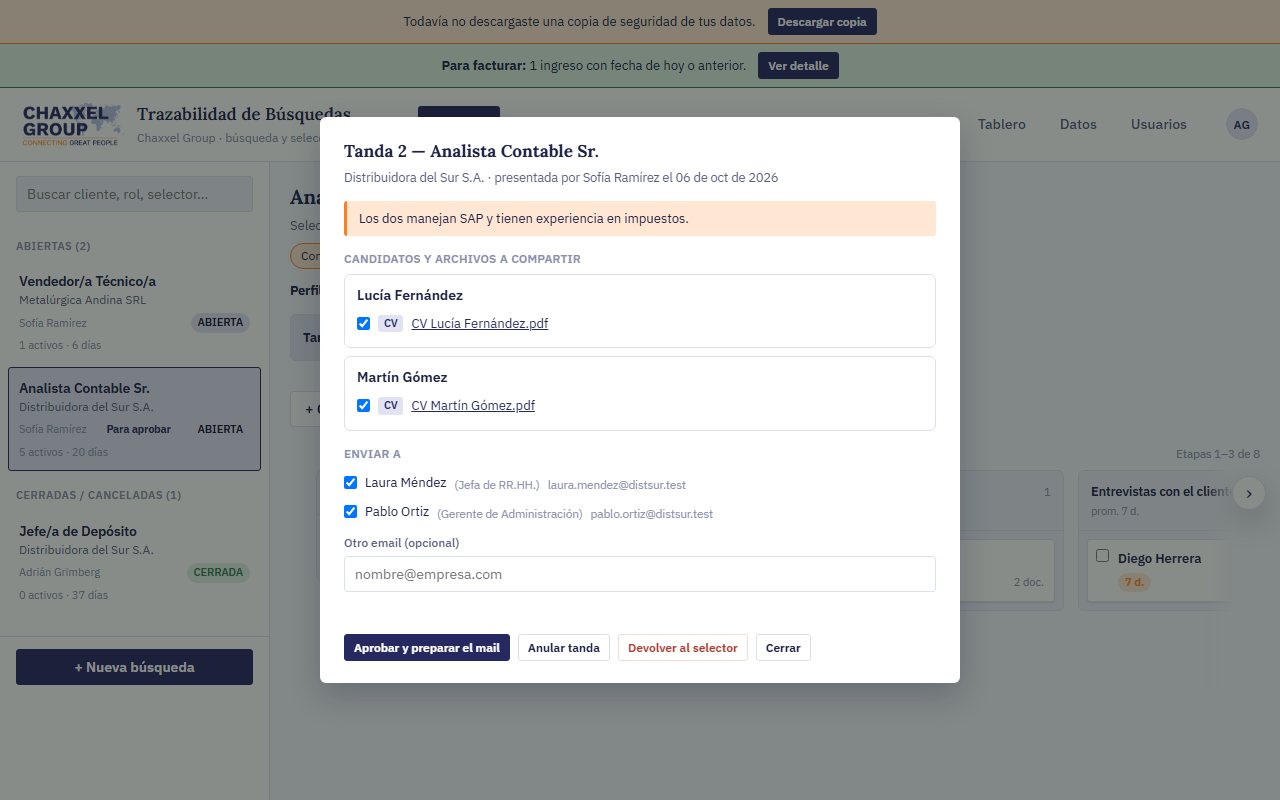Select the Vendedor/a Técnico/a search

click(134, 312)
